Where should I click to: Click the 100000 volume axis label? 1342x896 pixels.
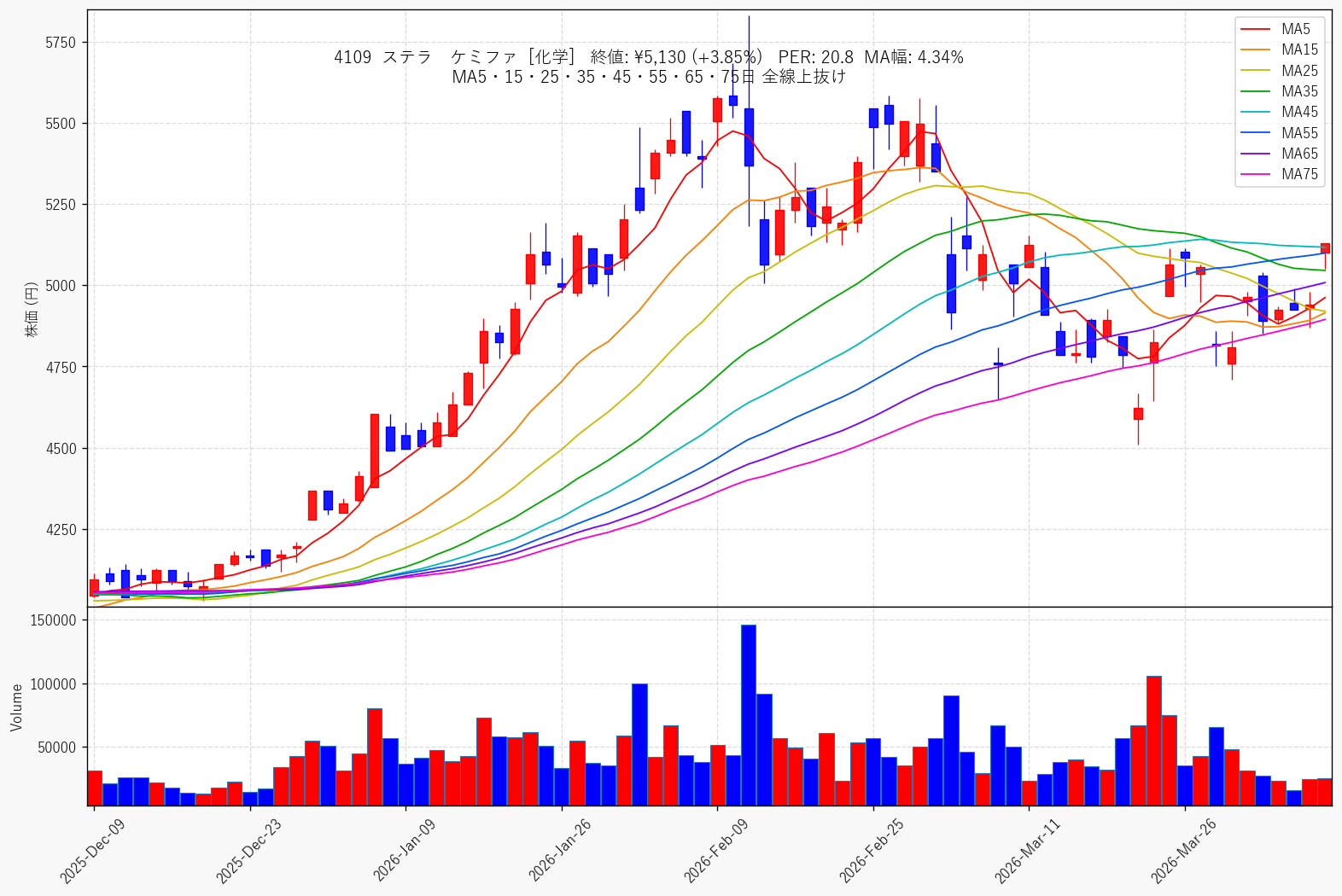pos(54,684)
